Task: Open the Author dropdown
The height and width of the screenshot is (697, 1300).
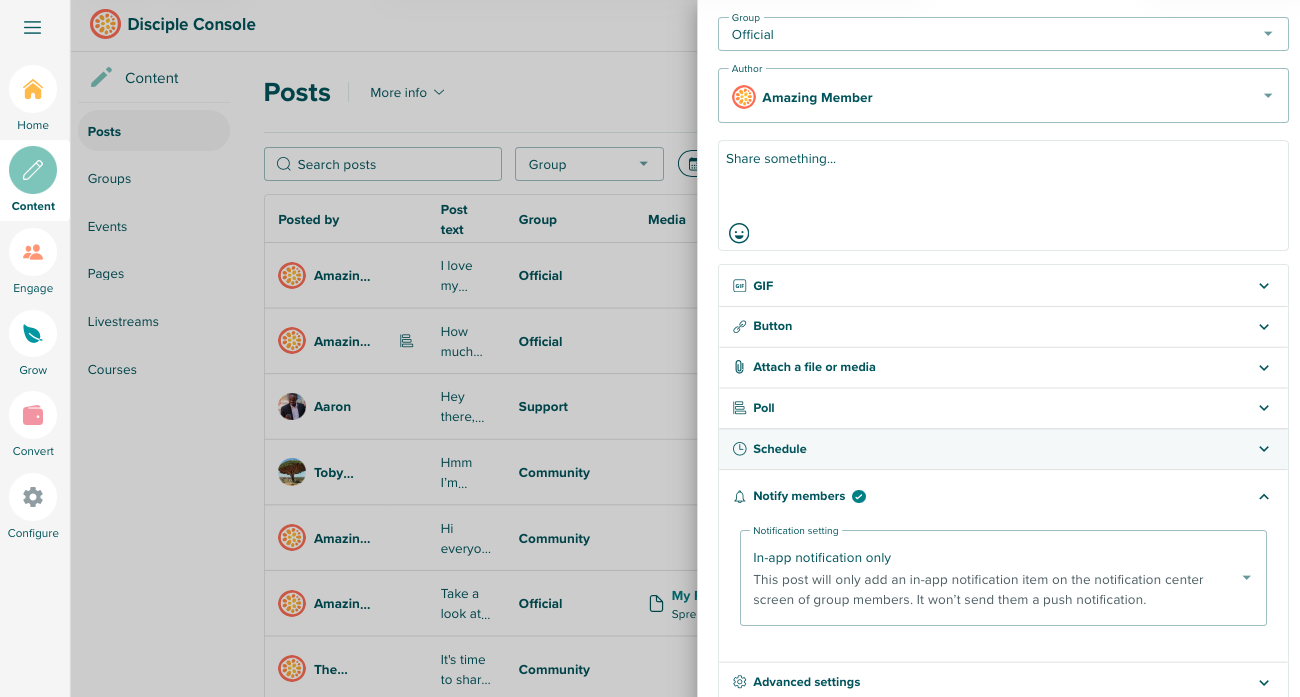Action: tap(1002, 97)
